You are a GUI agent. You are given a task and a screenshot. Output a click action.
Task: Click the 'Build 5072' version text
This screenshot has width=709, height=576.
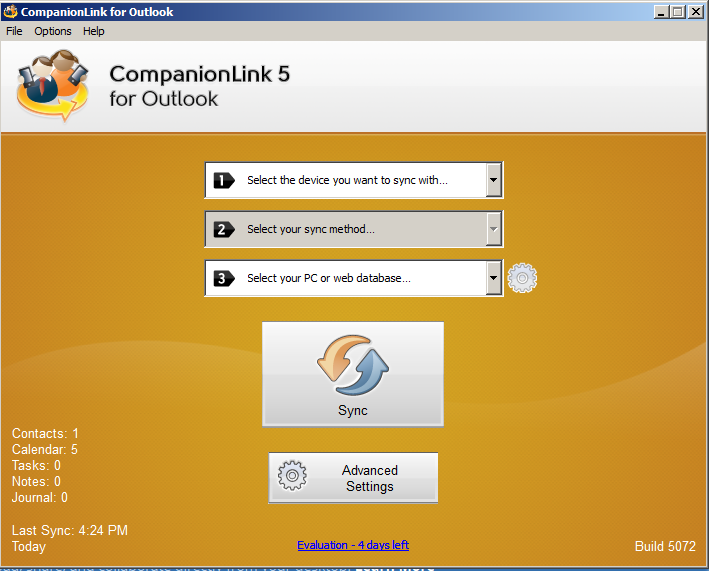pyautogui.click(x=665, y=546)
